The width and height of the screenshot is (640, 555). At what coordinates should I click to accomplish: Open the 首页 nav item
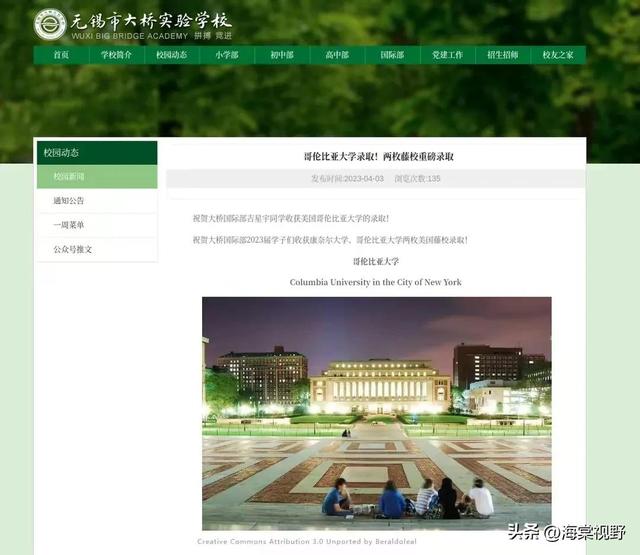pos(61,55)
